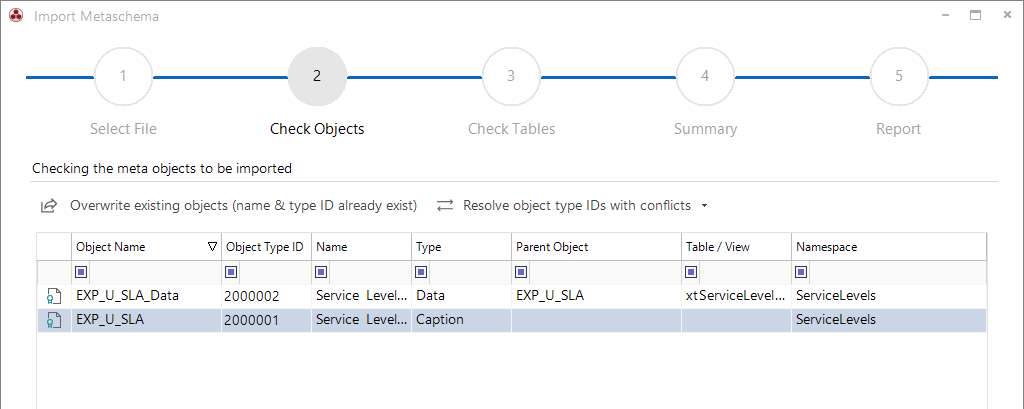Click Service Level name in EXP_U_SLA row

tap(361, 320)
